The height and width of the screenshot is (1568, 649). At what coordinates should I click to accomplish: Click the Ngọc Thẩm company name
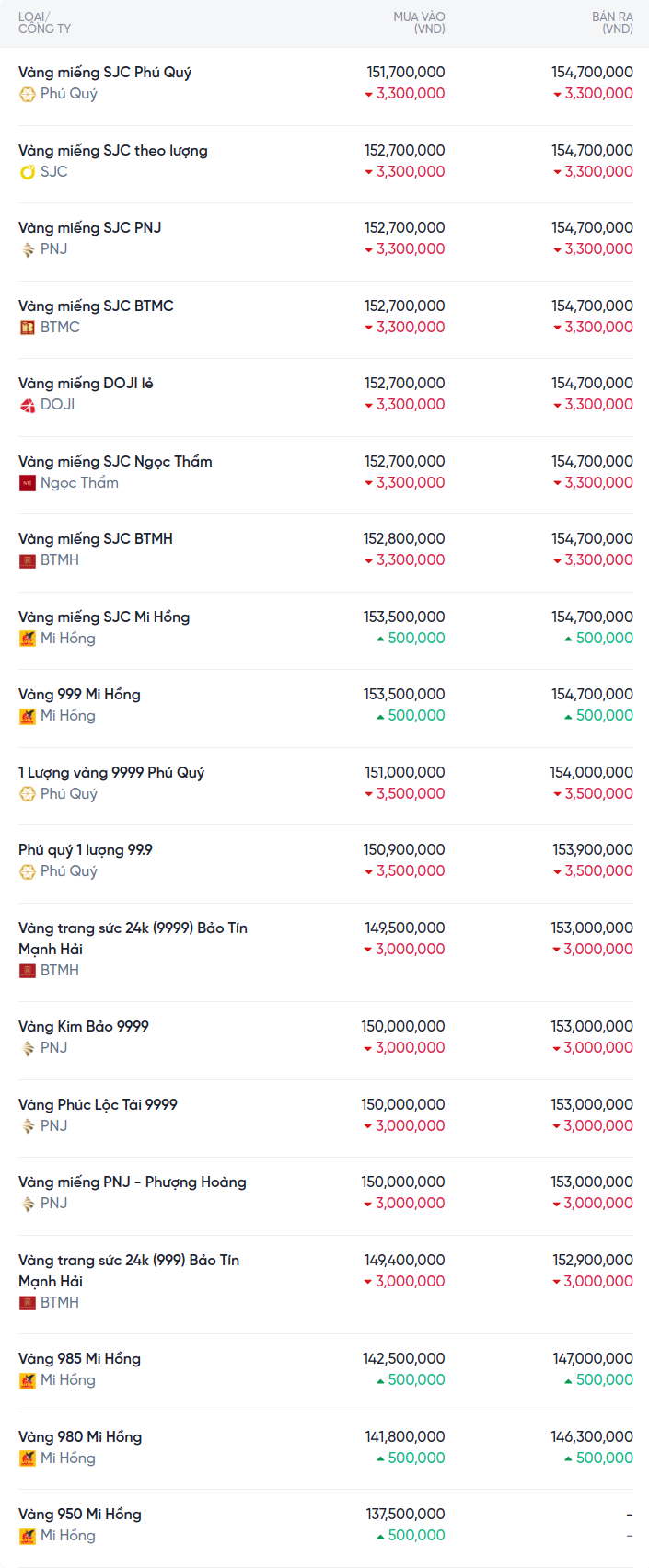coord(79,483)
